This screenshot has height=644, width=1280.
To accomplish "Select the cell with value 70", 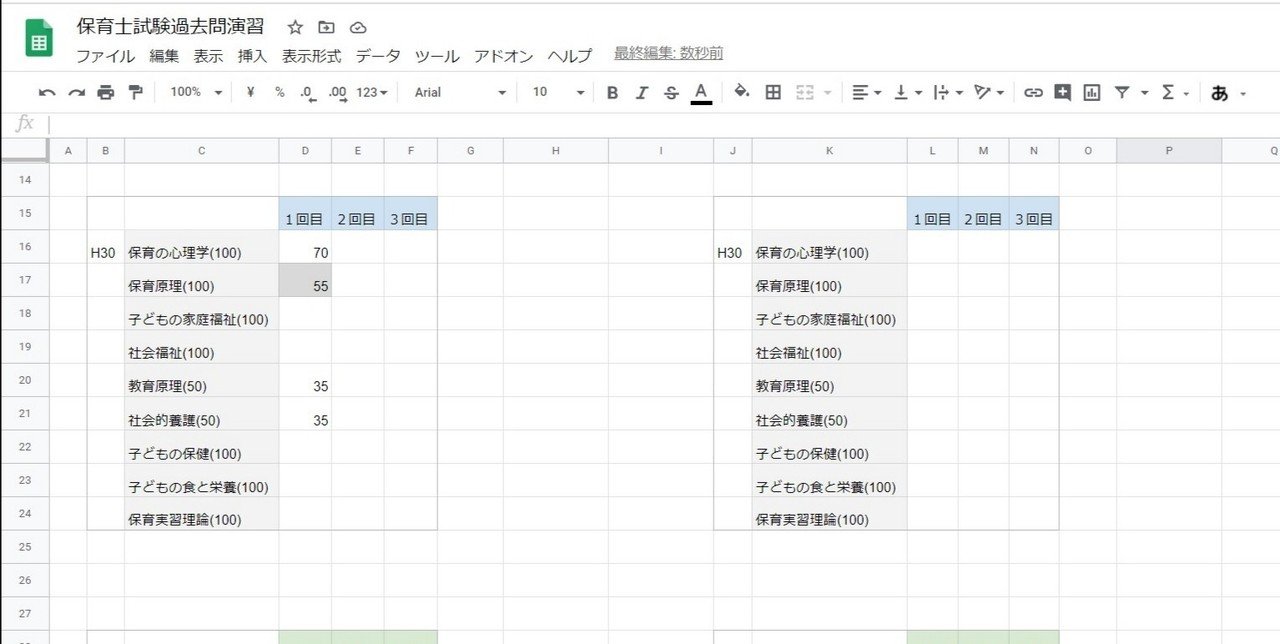I will click(x=305, y=247).
